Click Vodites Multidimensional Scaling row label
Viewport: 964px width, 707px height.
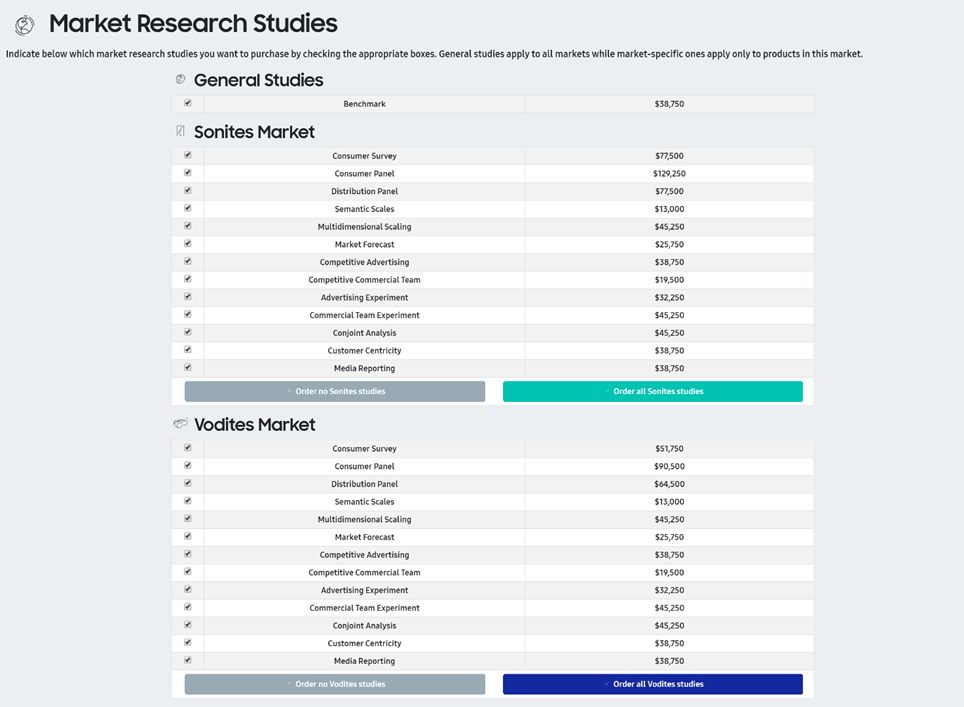(365, 519)
